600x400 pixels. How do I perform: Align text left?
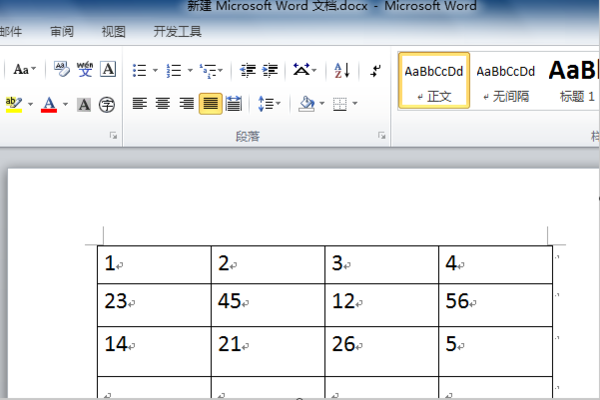[x=140, y=103]
